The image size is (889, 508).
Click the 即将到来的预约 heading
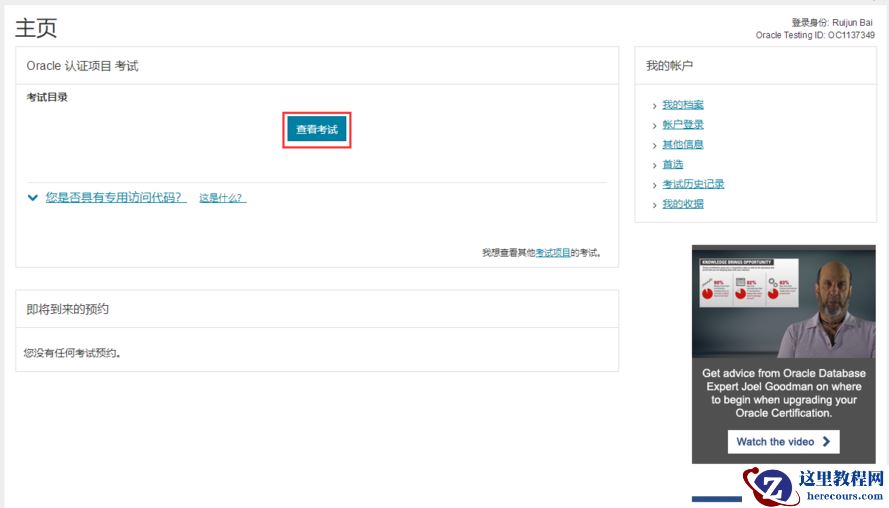click(67, 309)
